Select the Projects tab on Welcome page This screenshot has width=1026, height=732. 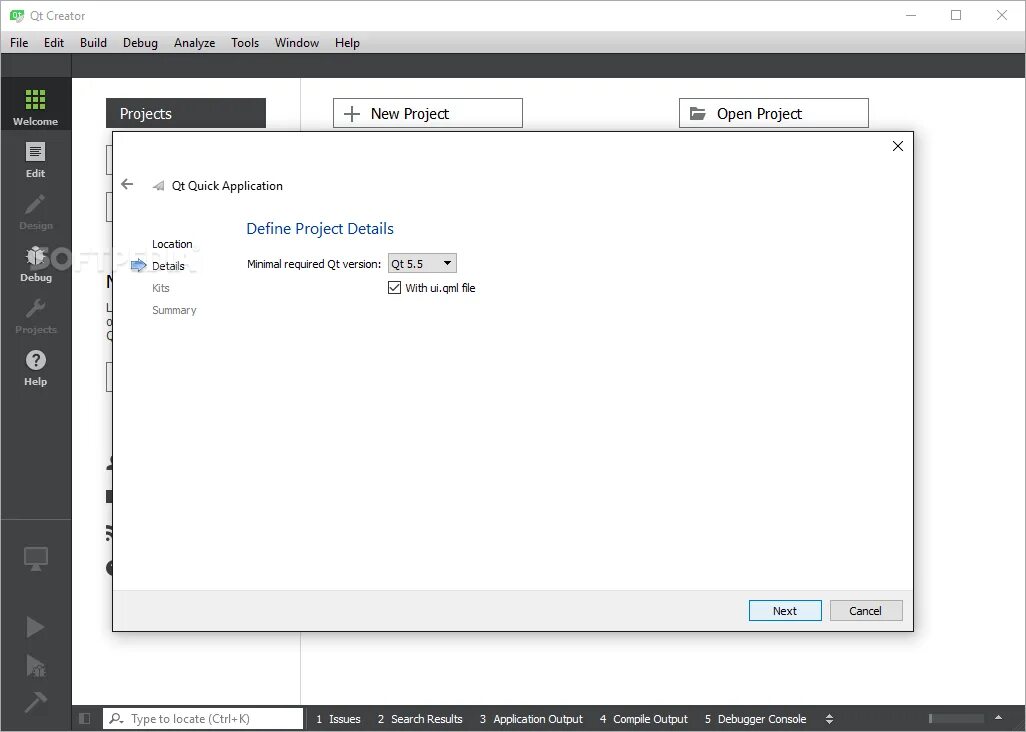click(186, 113)
